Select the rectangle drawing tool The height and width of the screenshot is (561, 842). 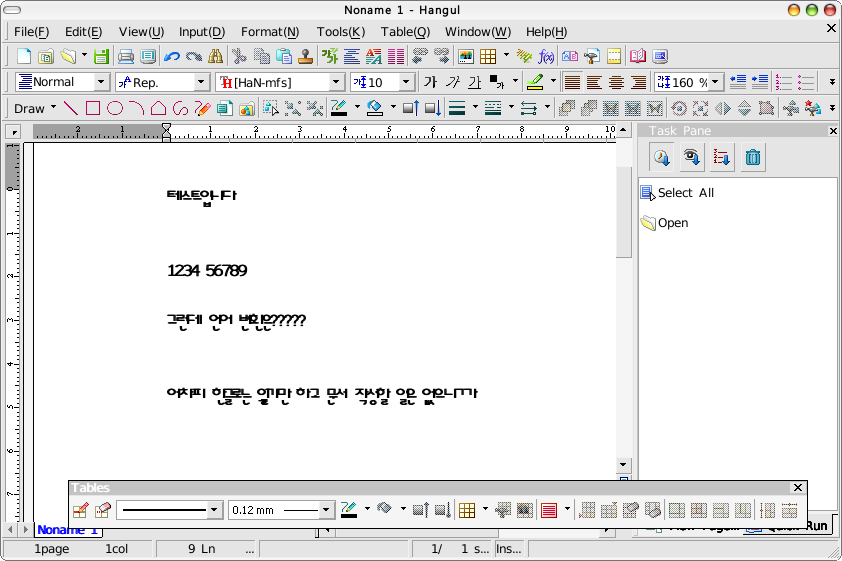(93, 108)
